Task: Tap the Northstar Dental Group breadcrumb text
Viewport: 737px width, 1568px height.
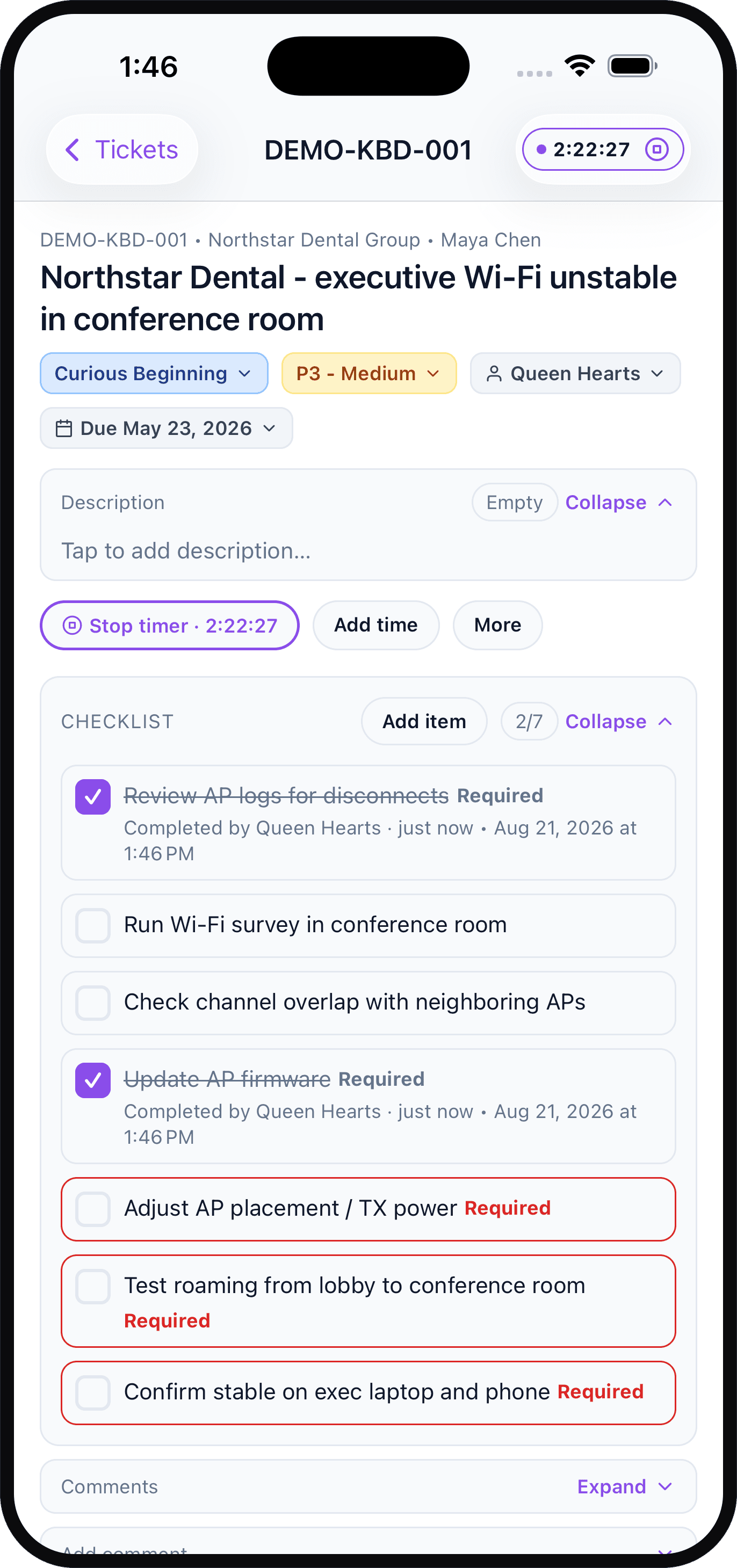Action: (314, 240)
